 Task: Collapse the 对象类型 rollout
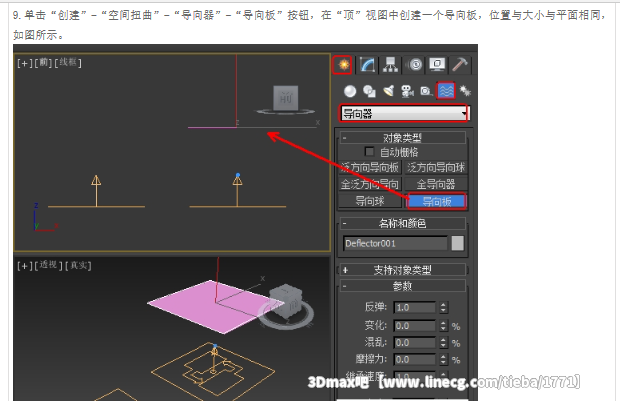click(403, 138)
